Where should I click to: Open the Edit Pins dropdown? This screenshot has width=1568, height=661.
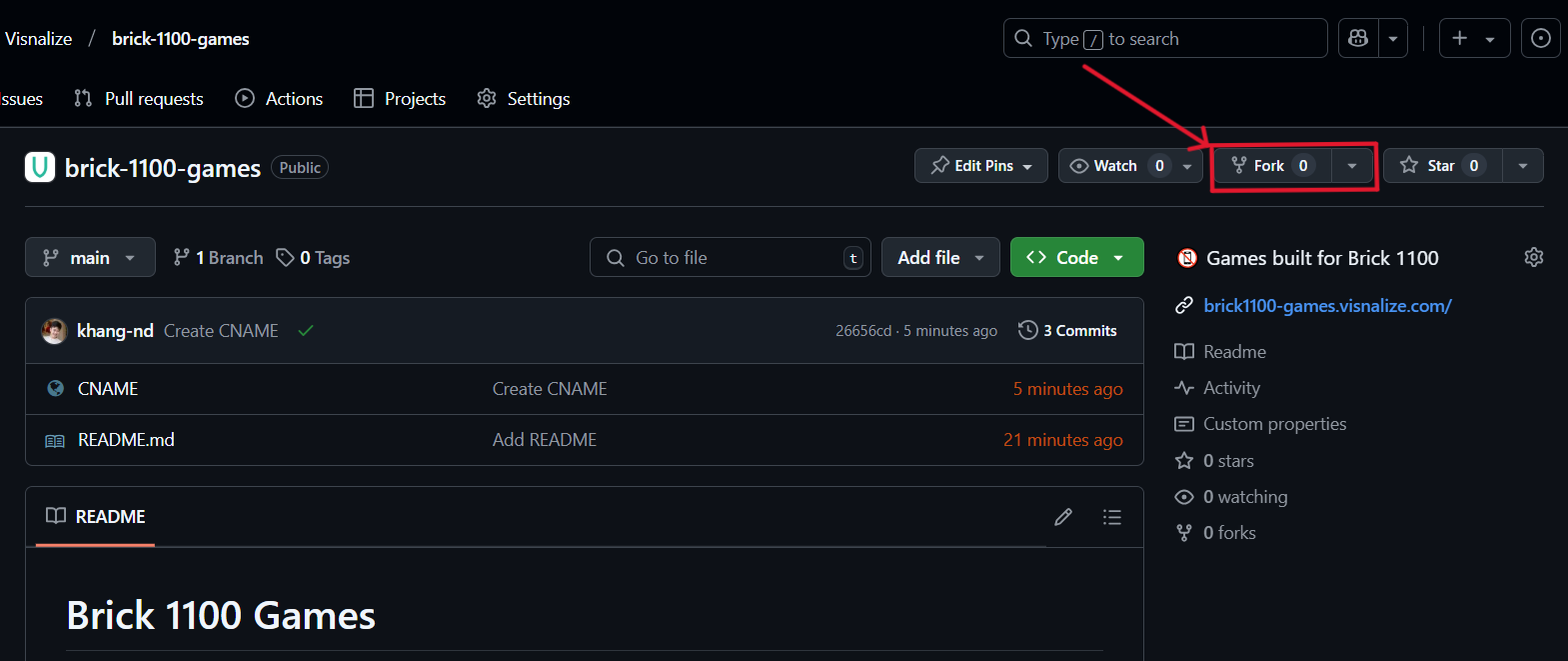[x=981, y=166]
